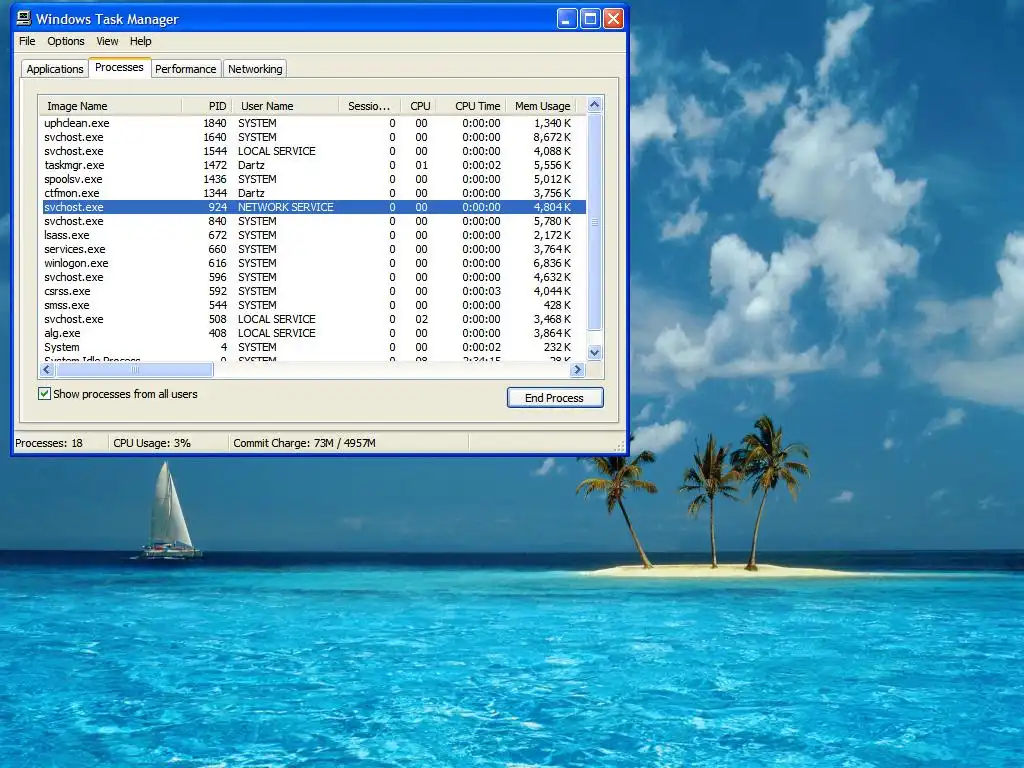Switch to the Applications tab
Image resolution: width=1024 pixels, height=768 pixels.
[55, 69]
